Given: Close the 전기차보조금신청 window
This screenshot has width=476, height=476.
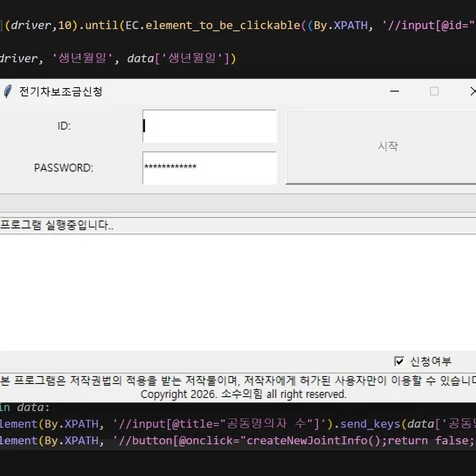Looking at the screenshot, I should (472, 91).
